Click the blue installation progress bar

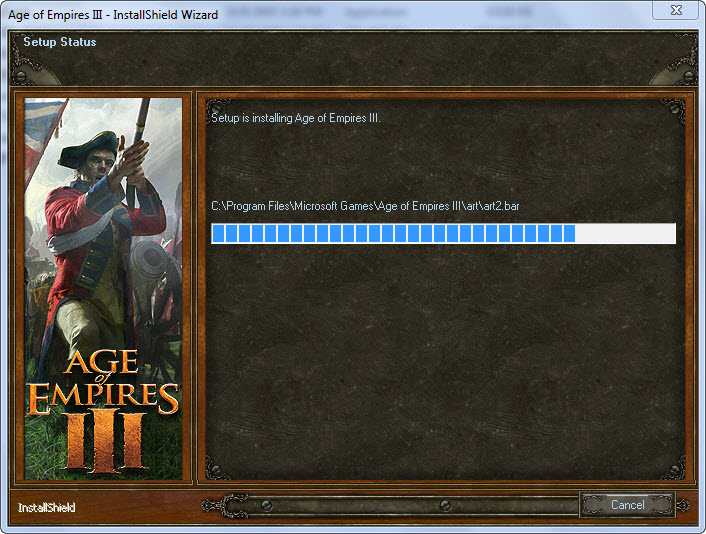pyautogui.click(x=444, y=234)
